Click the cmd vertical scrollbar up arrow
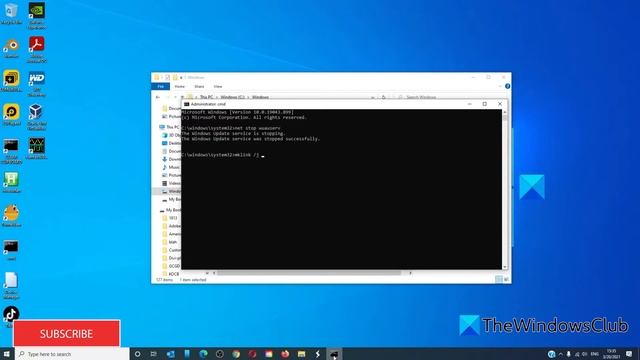 (505, 112)
